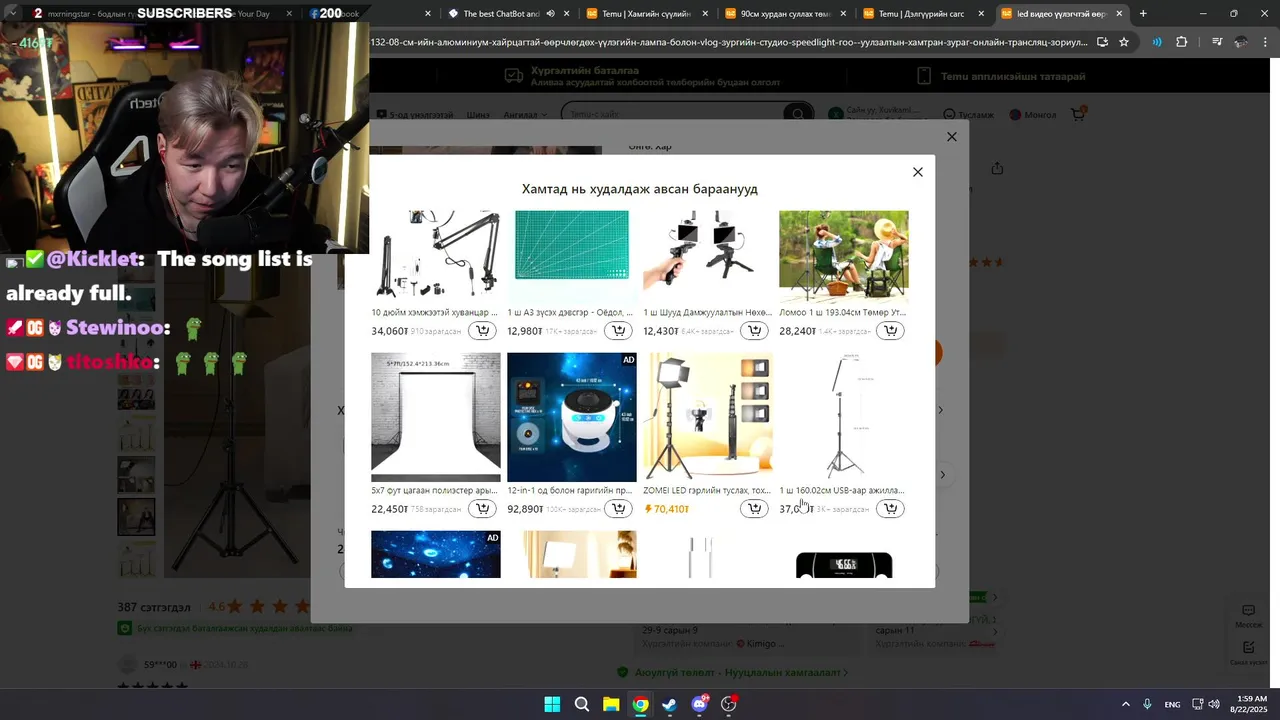Open the ZOMEI LED light product image
The height and width of the screenshot is (720, 1280).
(708, 417)
